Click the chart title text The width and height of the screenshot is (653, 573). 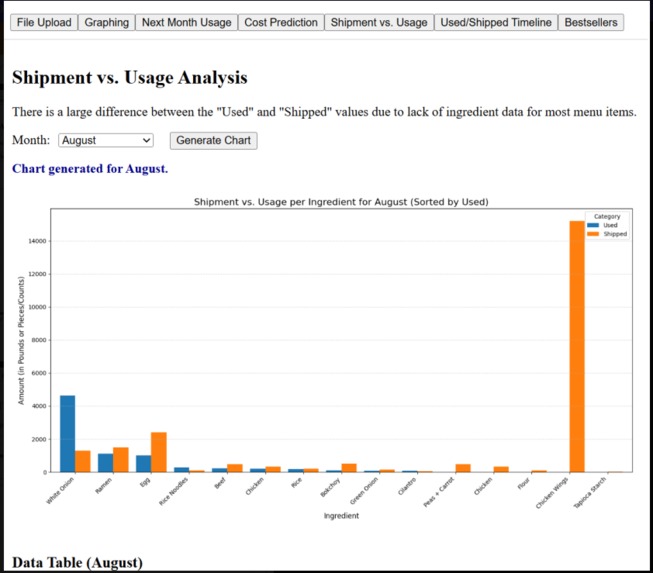341,202
